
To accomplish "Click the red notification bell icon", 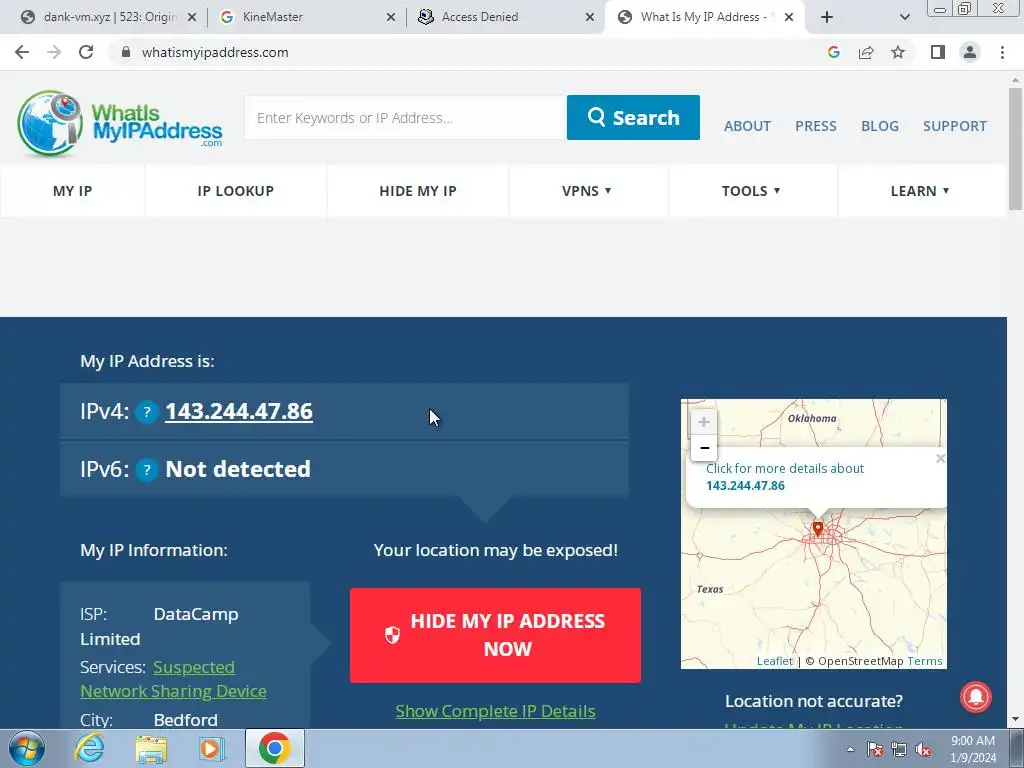I will [x=976, y=697].
